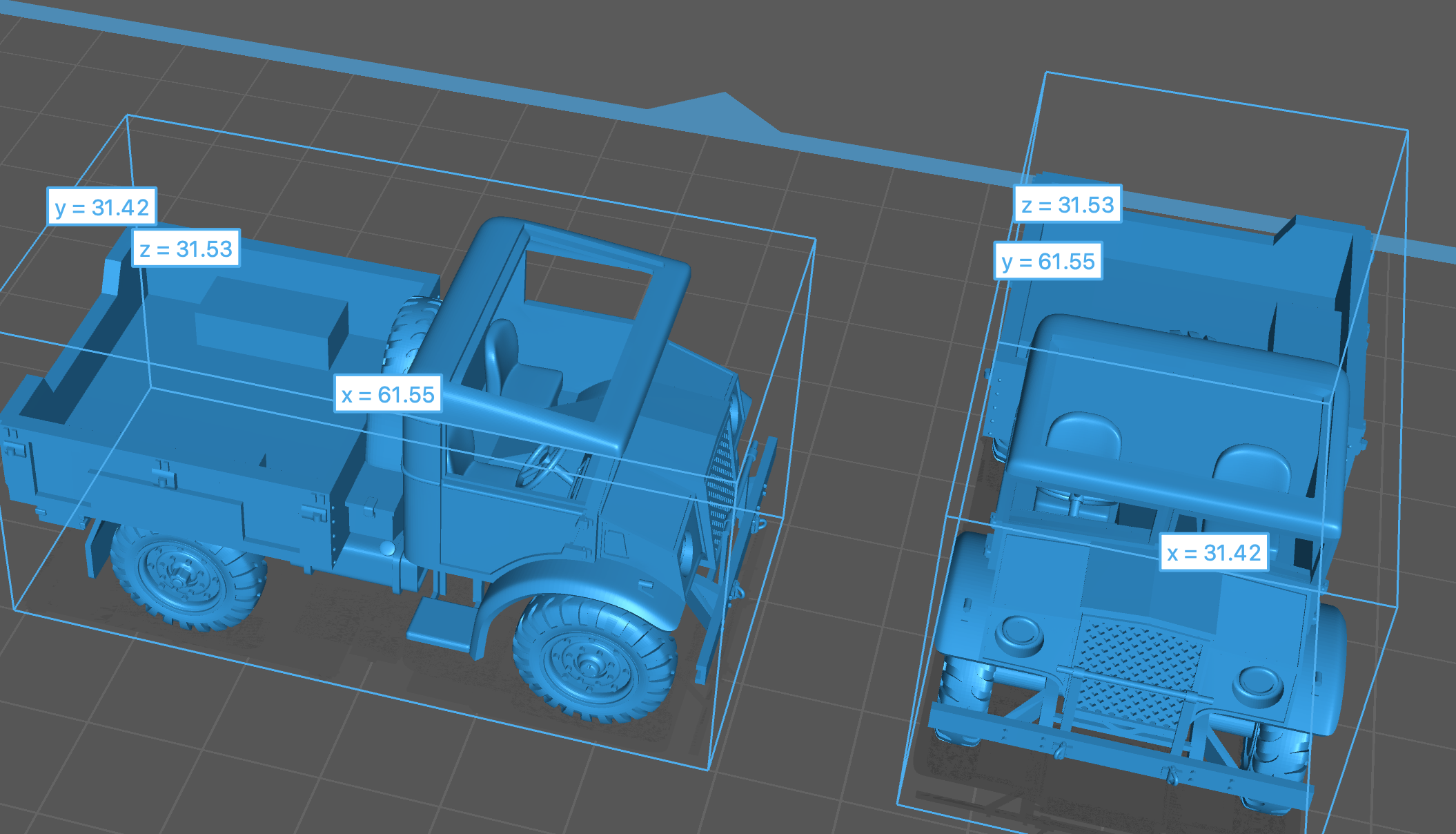Click the x = 61.55 dimension label

[x=388, y=394]
